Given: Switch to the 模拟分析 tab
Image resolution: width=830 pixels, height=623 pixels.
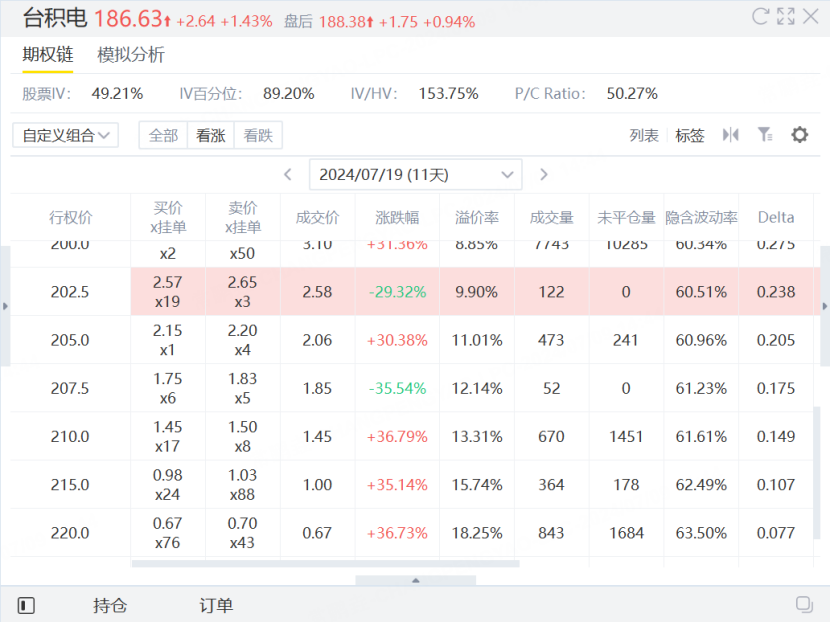Looking at the screenshot, I should tap(131, 55).
